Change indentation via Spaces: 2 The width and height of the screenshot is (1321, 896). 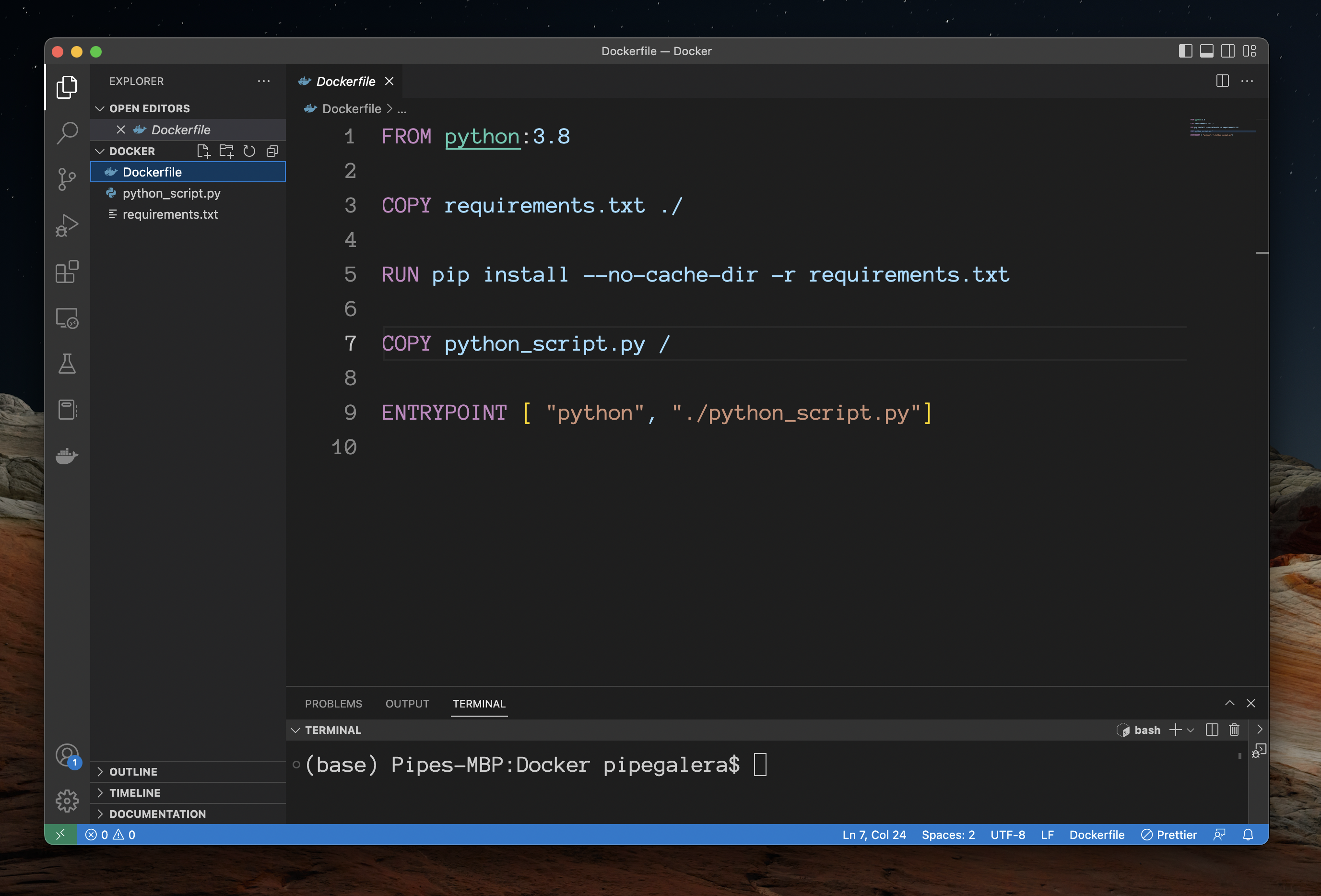948,835
